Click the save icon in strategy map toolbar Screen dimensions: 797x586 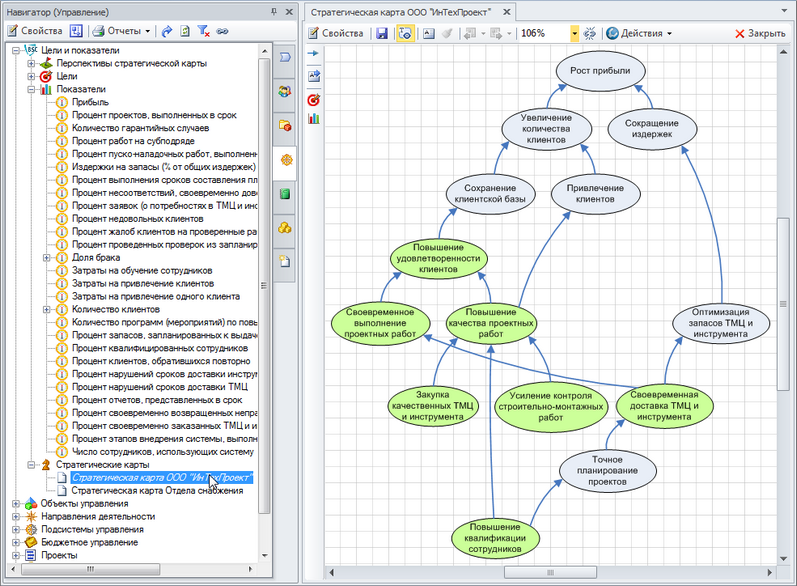(382, 33)
